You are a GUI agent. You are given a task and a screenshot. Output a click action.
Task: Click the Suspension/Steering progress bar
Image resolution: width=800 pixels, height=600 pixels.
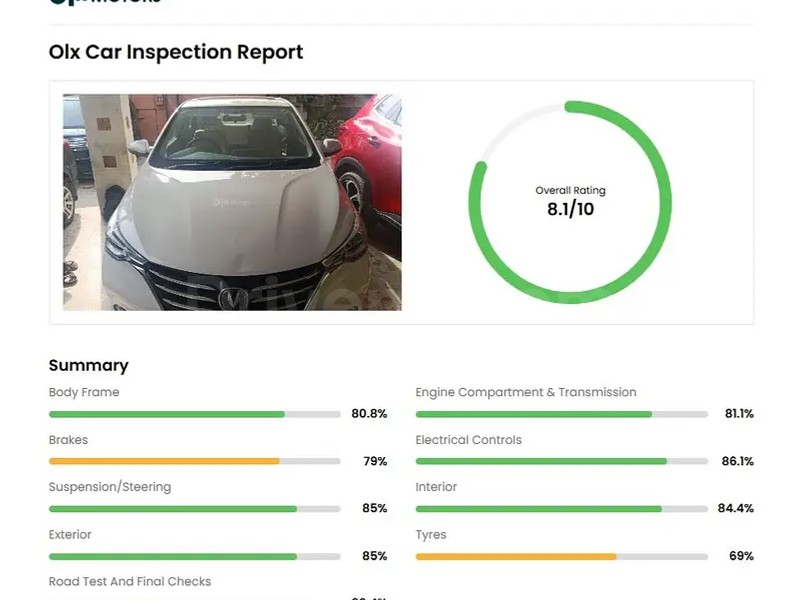194,509
